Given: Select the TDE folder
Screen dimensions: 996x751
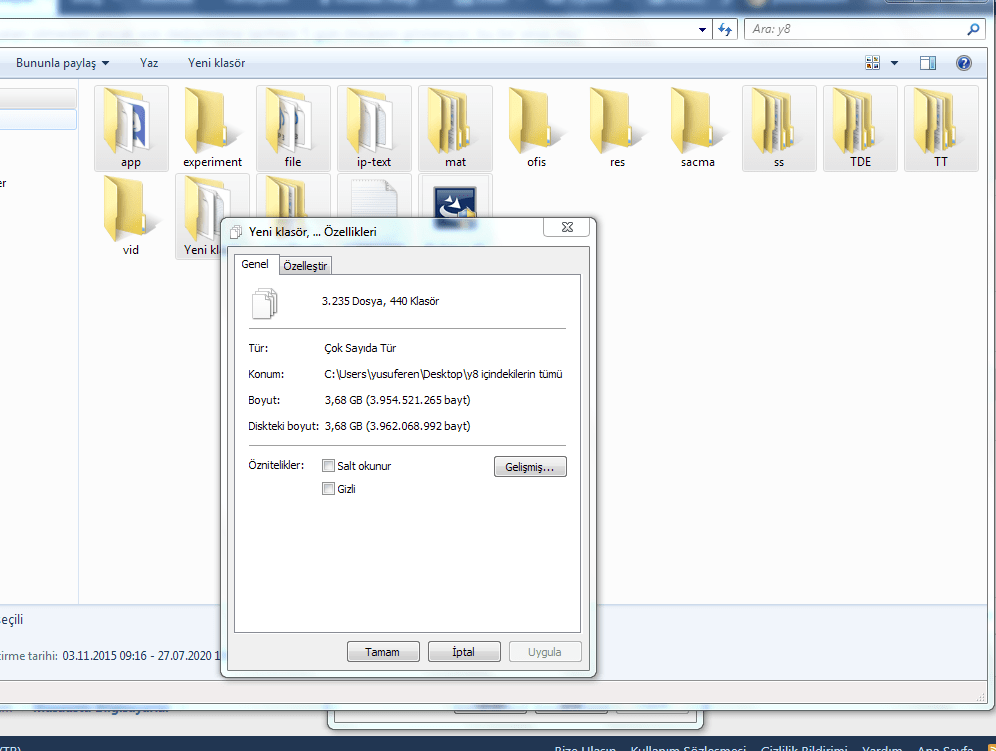Looking at the screenshot, I should tap(860, 128).
